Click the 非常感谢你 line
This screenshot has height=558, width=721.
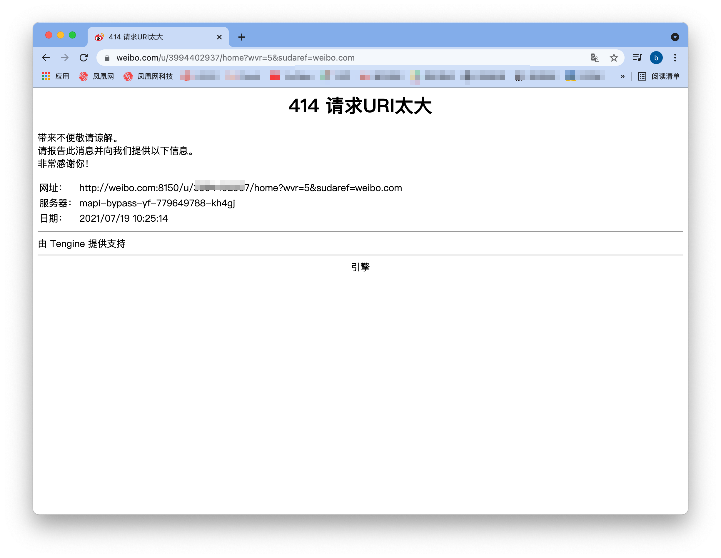click(63, 164)
